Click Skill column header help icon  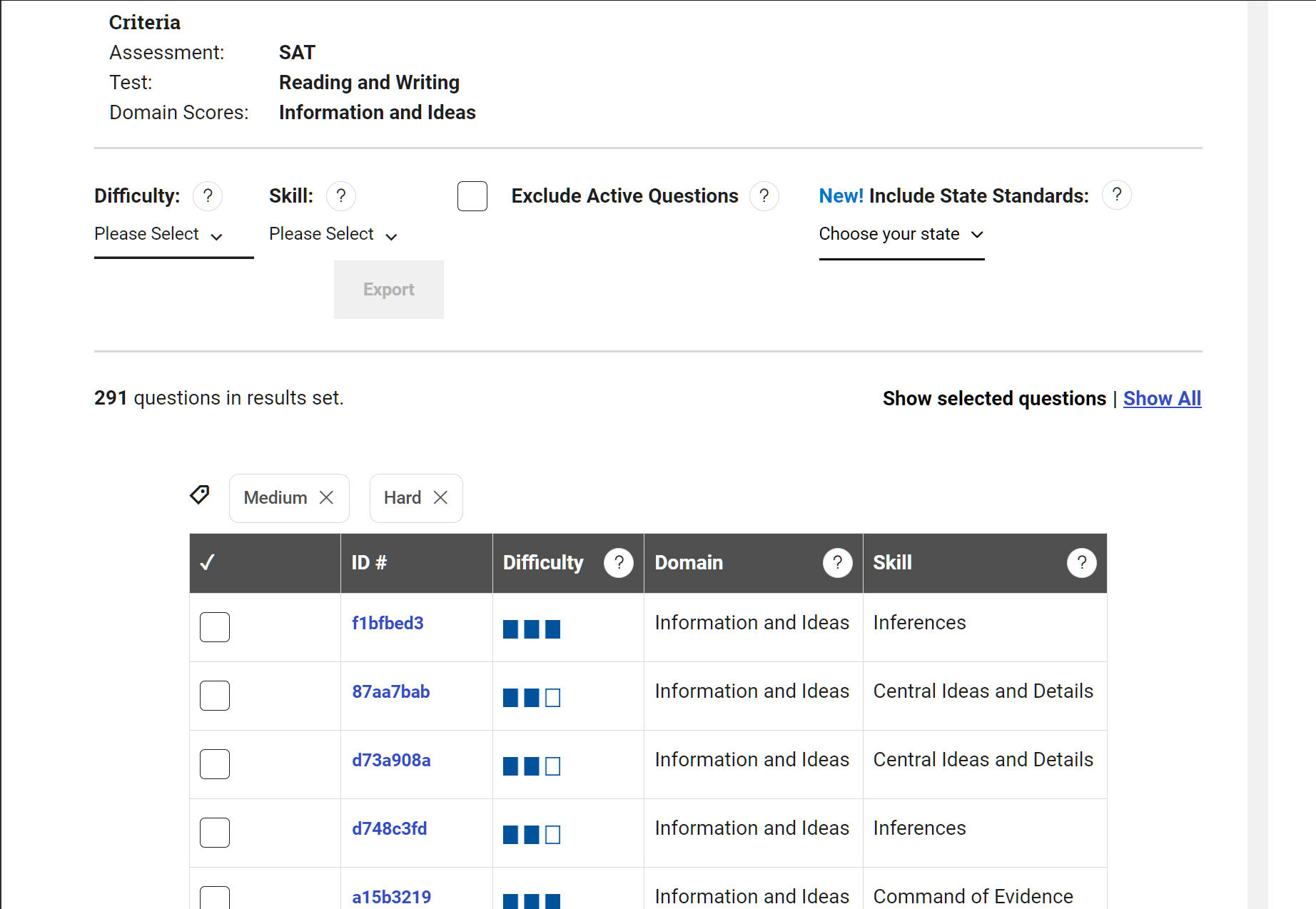point(1081,563)
